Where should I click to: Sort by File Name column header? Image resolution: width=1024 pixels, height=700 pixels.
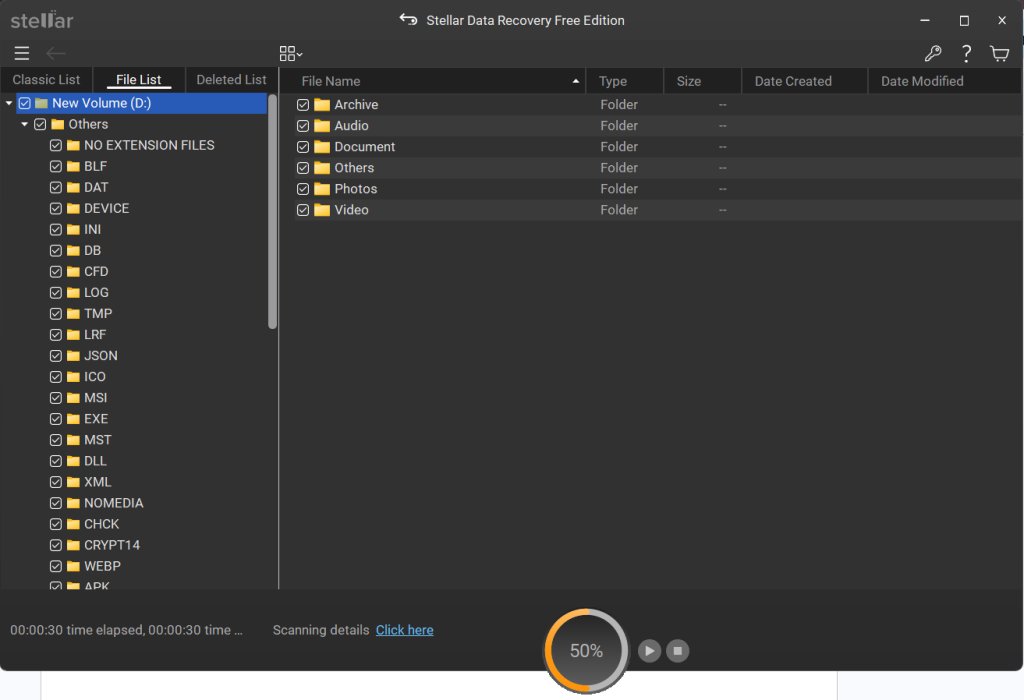432,81
